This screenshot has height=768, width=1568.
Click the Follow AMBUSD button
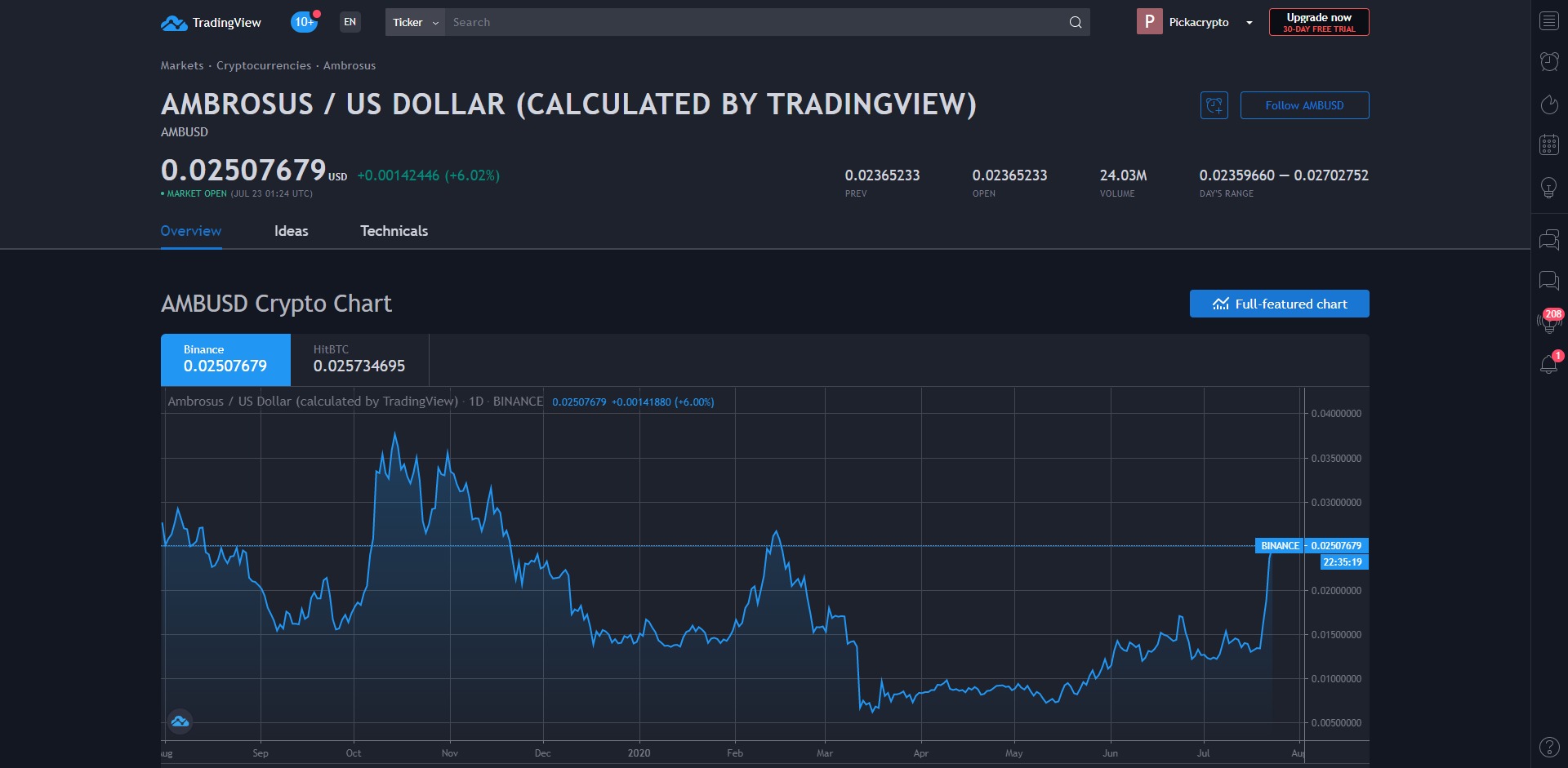click(x=1305, y=105)
